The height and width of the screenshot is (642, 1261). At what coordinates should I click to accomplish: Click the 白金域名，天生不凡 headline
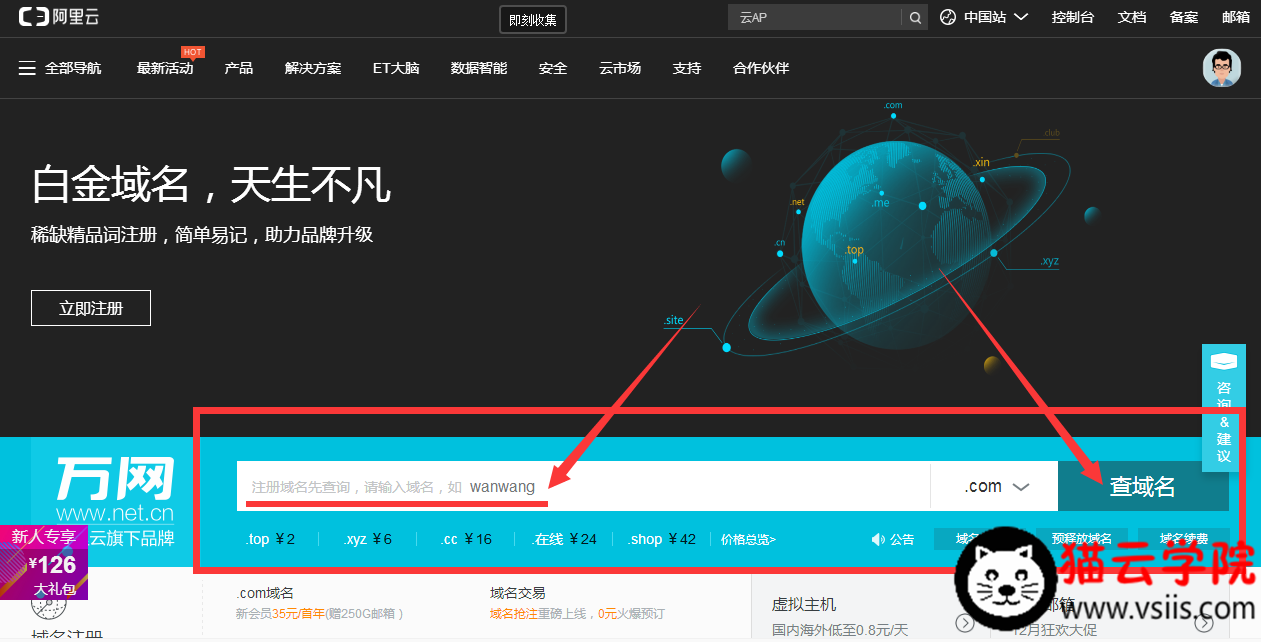211,183
